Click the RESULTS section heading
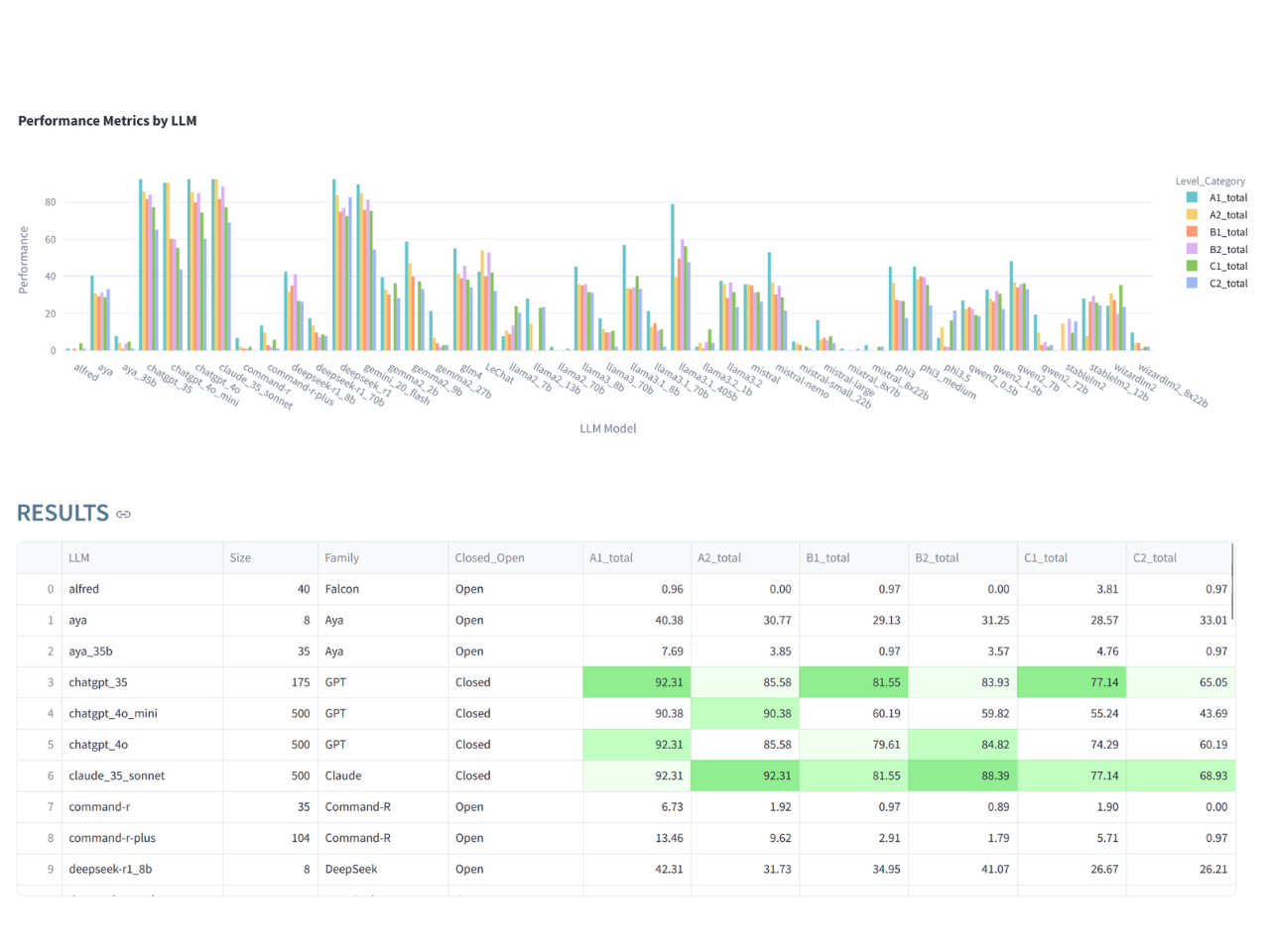Screen dimensions: 1270x952 [x=63, y=513]
